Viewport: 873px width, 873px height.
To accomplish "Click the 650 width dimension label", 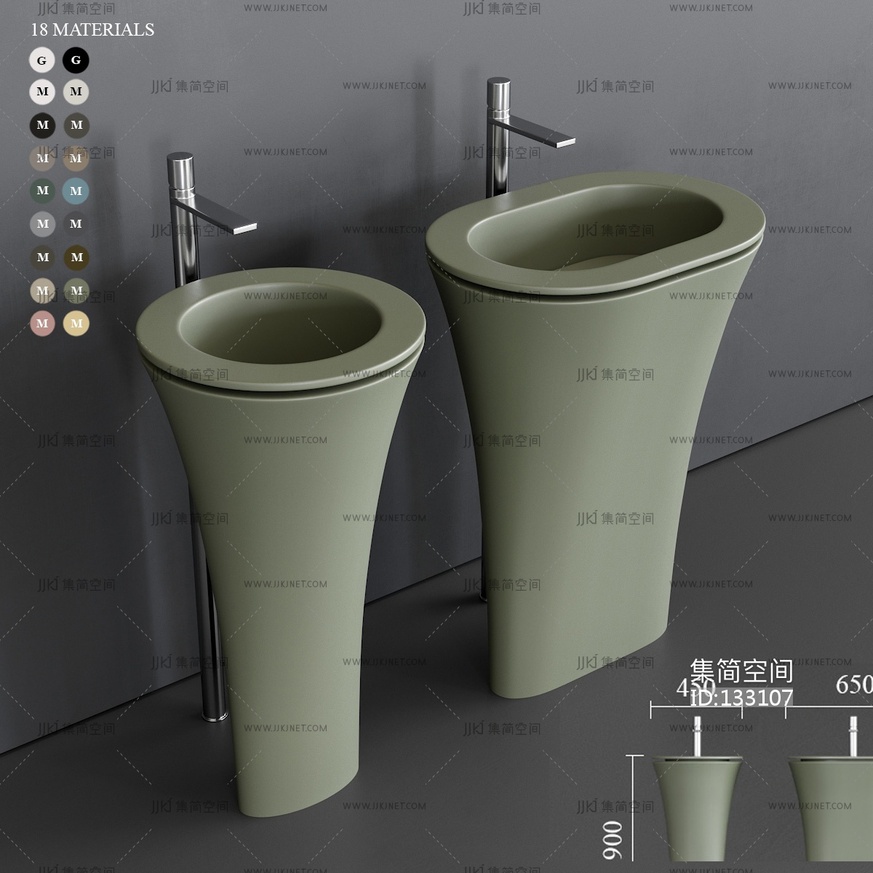I will (854, 684).
